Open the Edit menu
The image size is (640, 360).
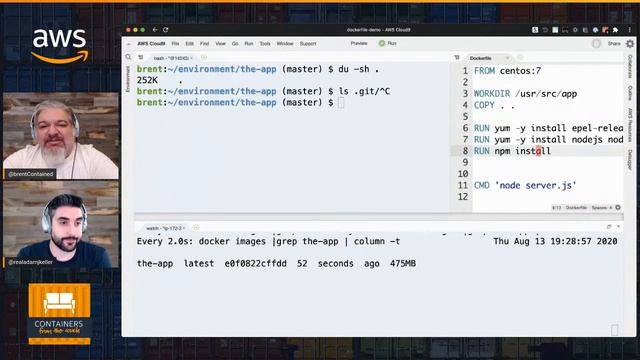point(189,44)
